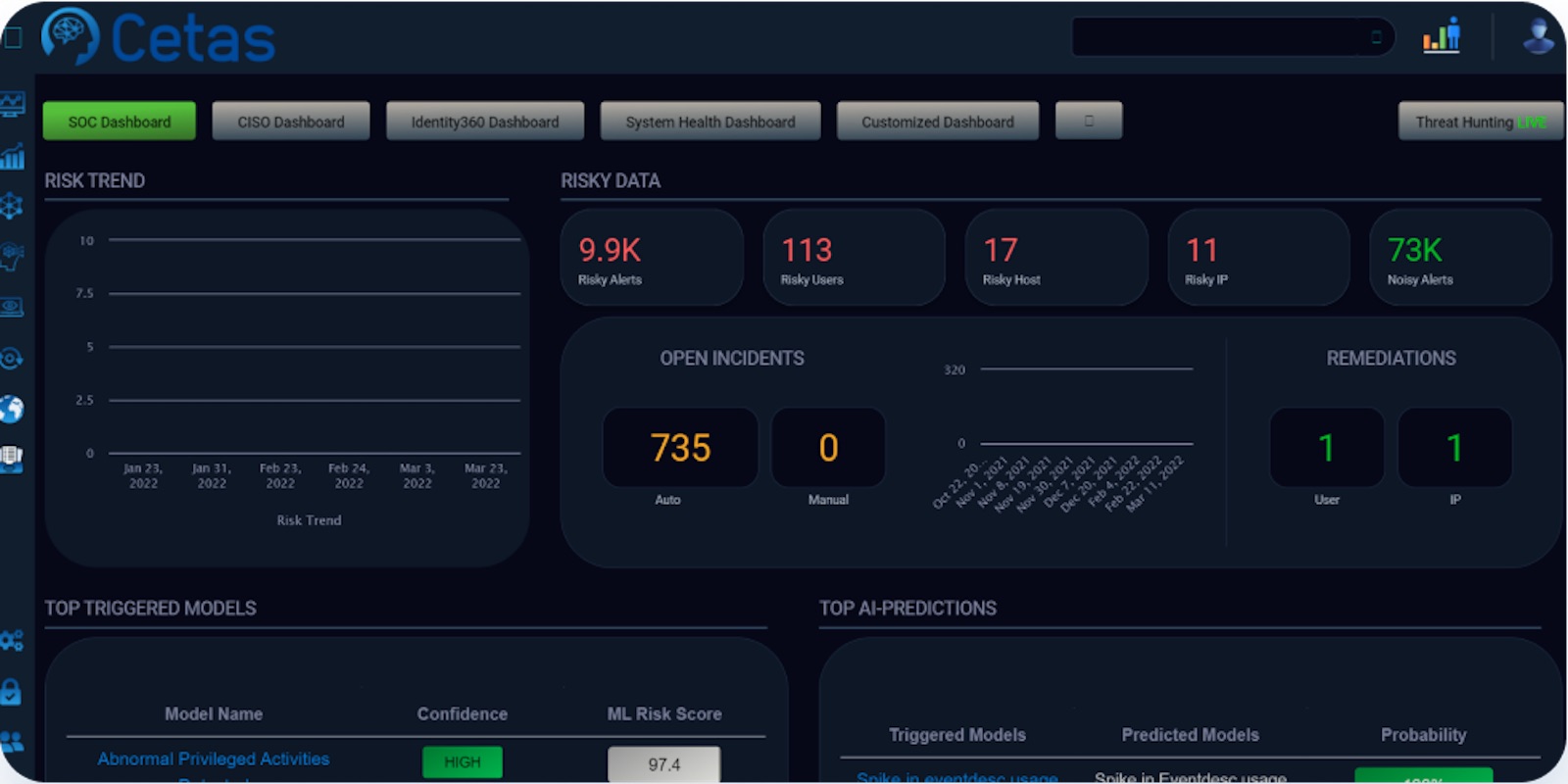Image resolution: width=1568 pixels, height=784 pixels.
Task: Click the Model Name column header
Action: [x=214, y=714]
